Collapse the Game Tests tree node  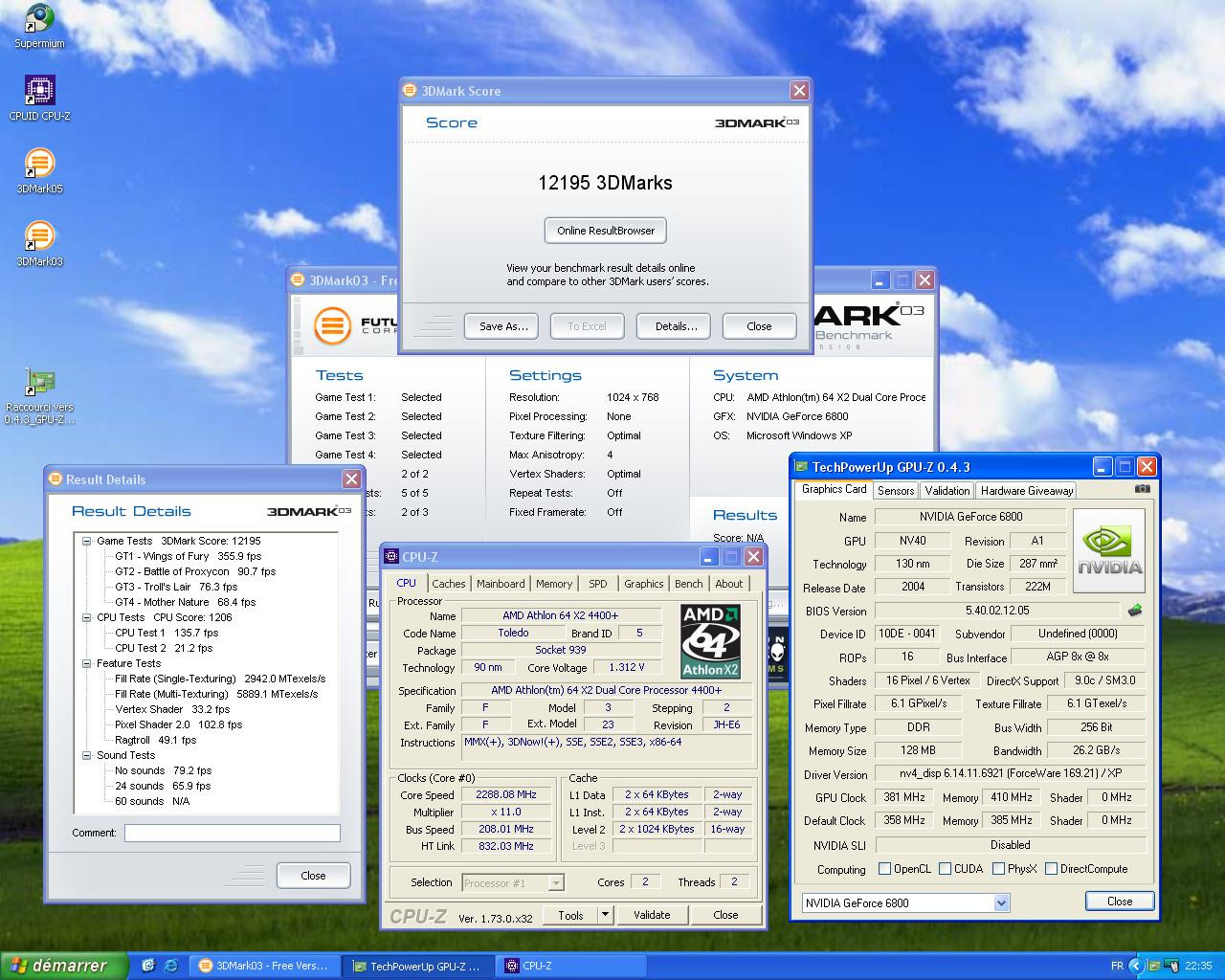[x=86, y=541]
